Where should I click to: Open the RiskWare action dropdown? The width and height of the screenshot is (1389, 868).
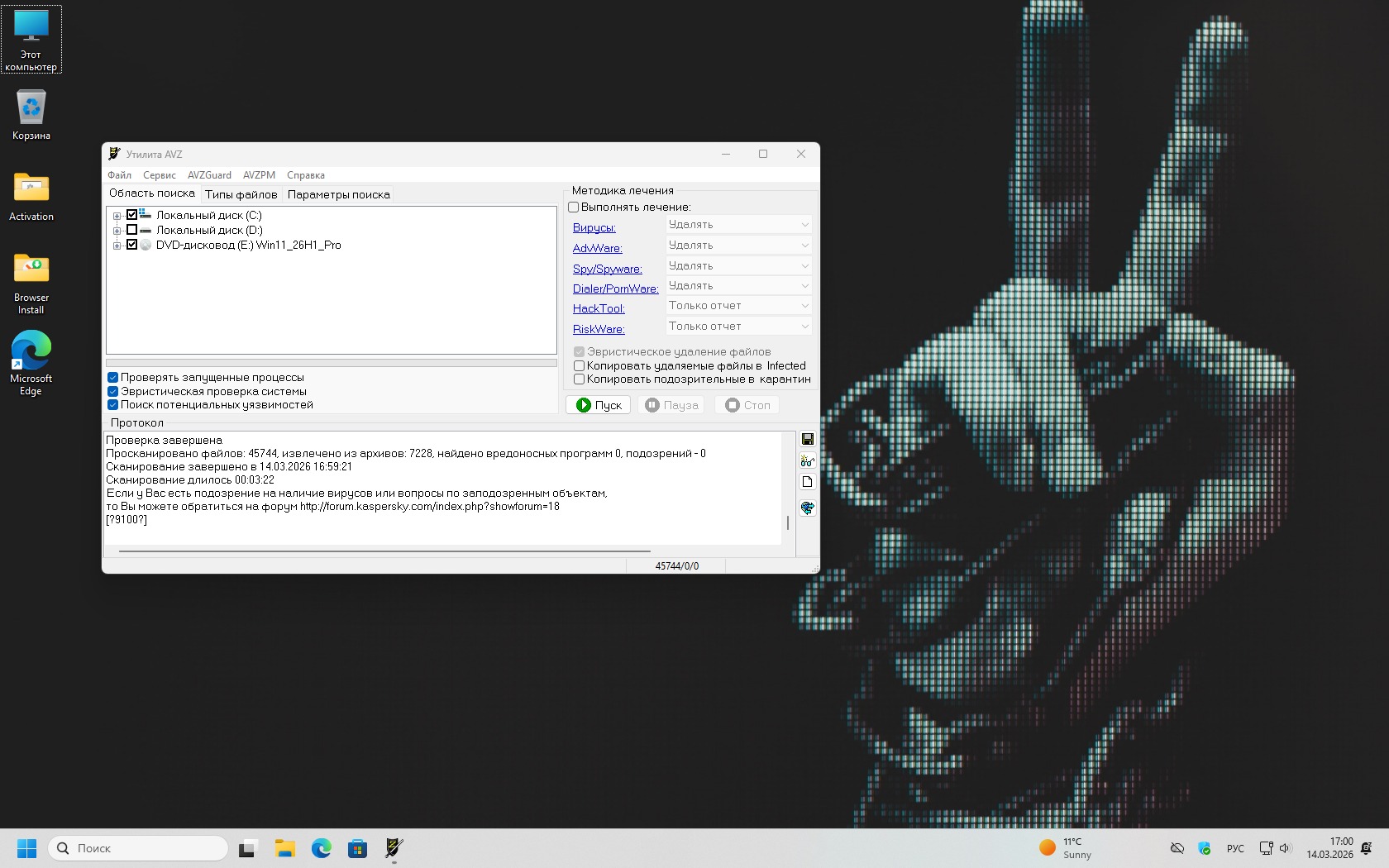(738, 327)
